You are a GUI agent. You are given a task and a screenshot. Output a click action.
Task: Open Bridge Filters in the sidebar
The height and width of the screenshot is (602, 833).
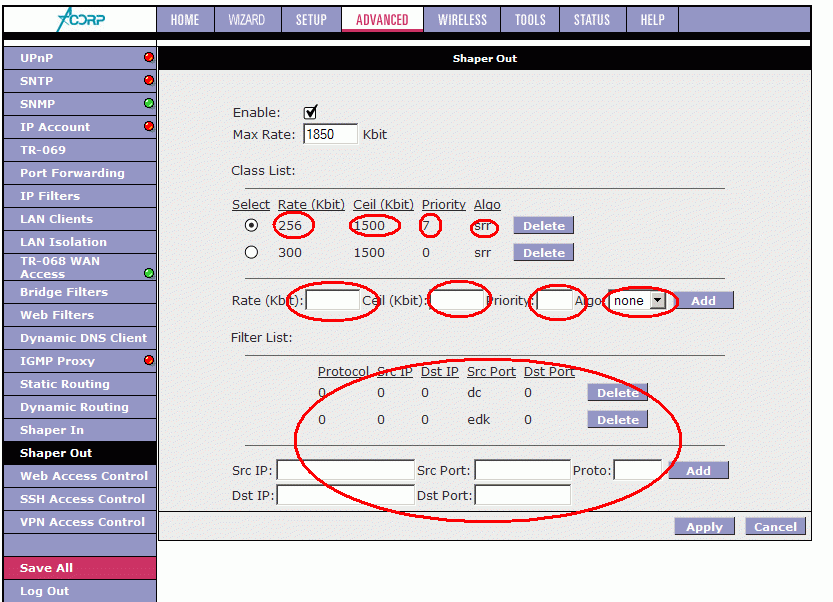tap(80, 292)
